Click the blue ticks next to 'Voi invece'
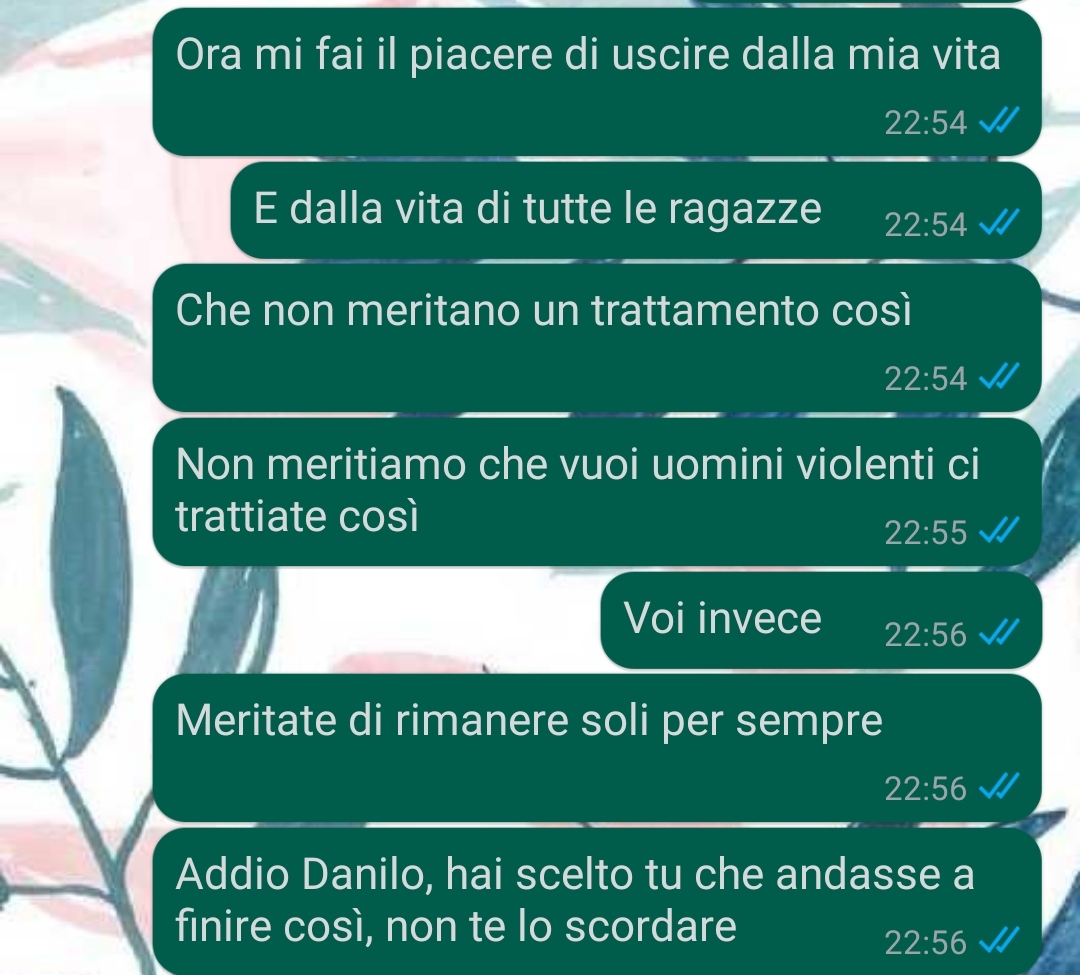1080x975 pixels. (x=999, y=633)
